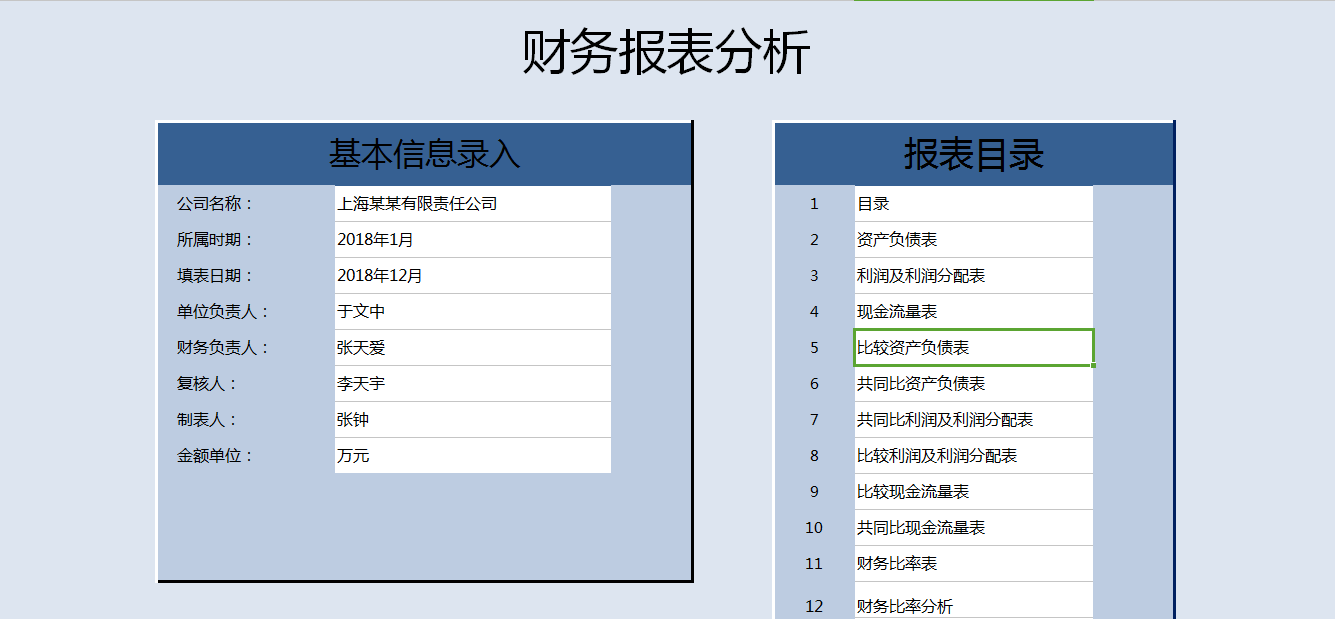
Task: Click the 单位负责人： label
Action: tap(223, 312)
